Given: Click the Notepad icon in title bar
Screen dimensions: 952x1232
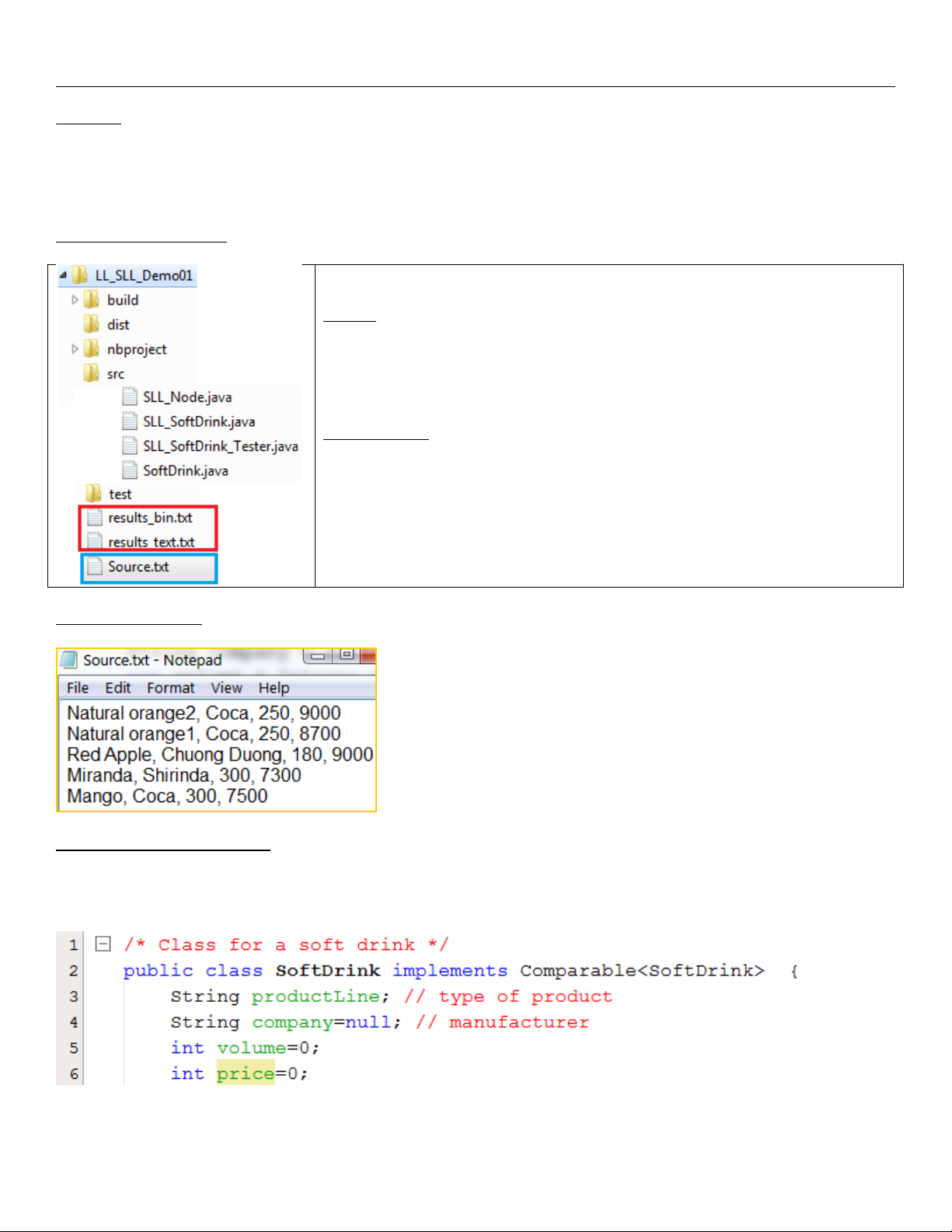Looking at the screenshot, I should pyautogui.click(x=70, y=660).
